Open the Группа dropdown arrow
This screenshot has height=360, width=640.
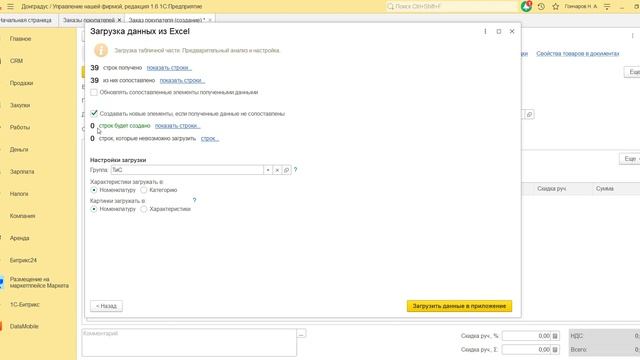coord(268,170)
